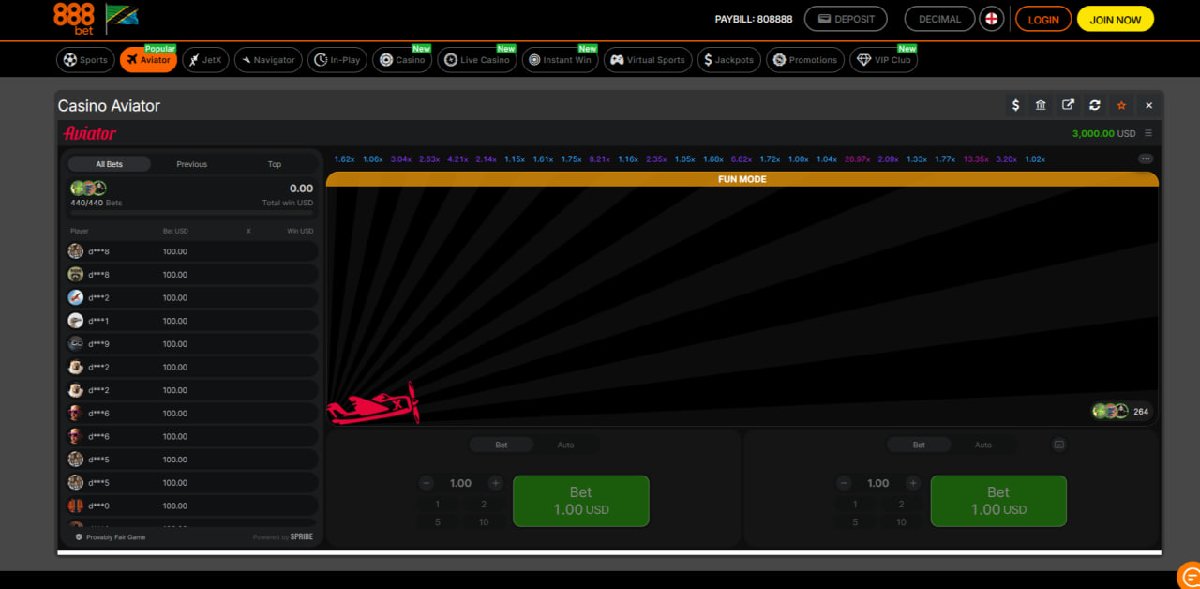1200x589 pixels.
Task: Open the Promotions page
Action: tap(805, 60)
